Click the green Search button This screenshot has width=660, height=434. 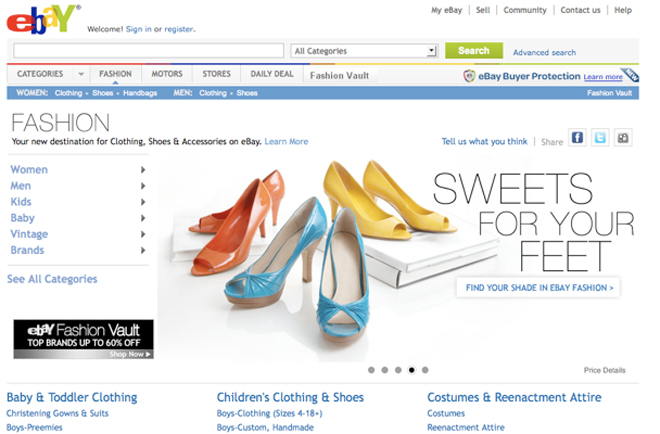click(x=474, y=51)
